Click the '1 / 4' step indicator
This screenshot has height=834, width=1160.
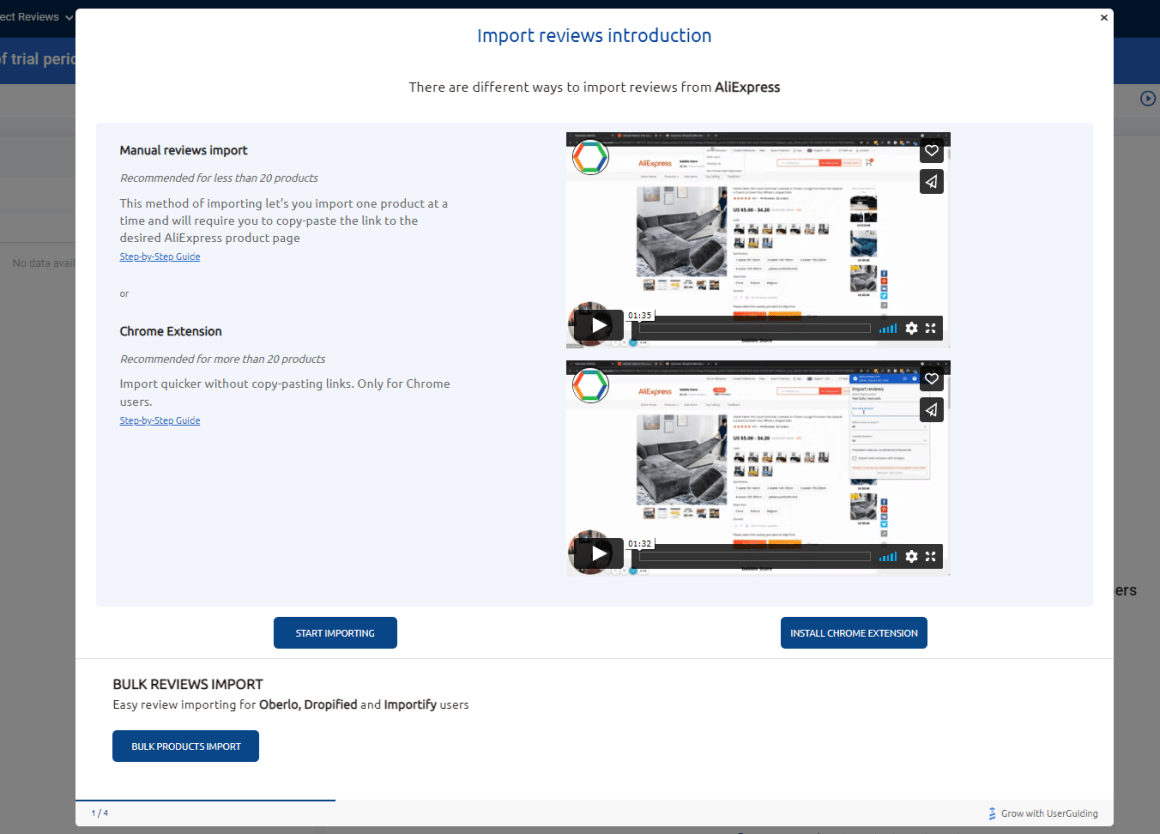[x=100, y=813]
